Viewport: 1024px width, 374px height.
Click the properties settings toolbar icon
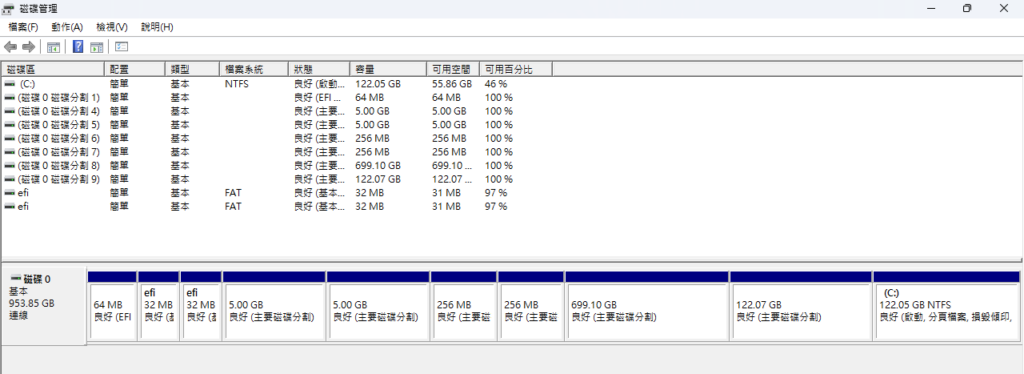(121, 47)
